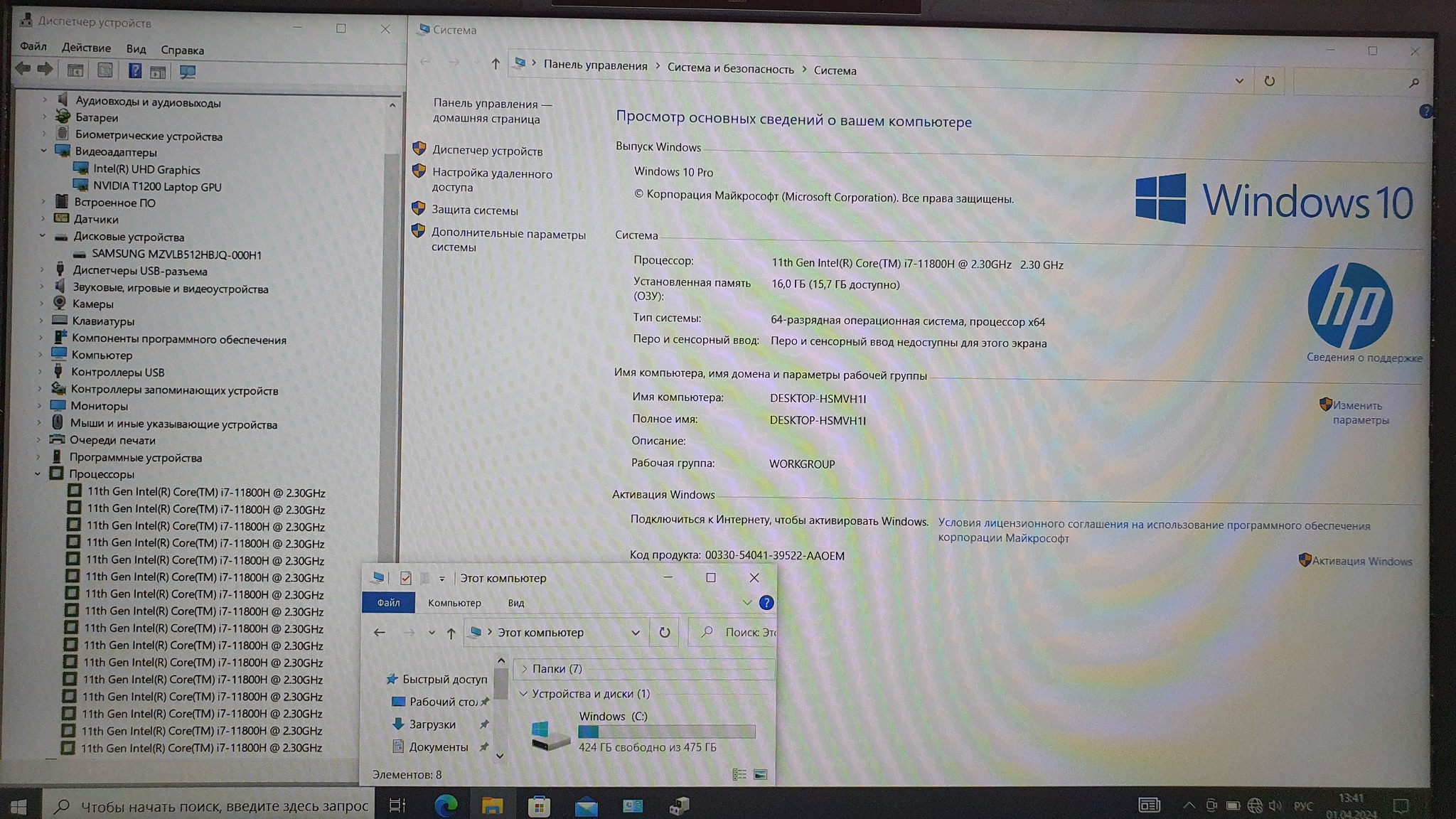1456x819 pixels.
Task: Click the blue Help icon in Device Manager toolbar
Action: coord(134,71)
